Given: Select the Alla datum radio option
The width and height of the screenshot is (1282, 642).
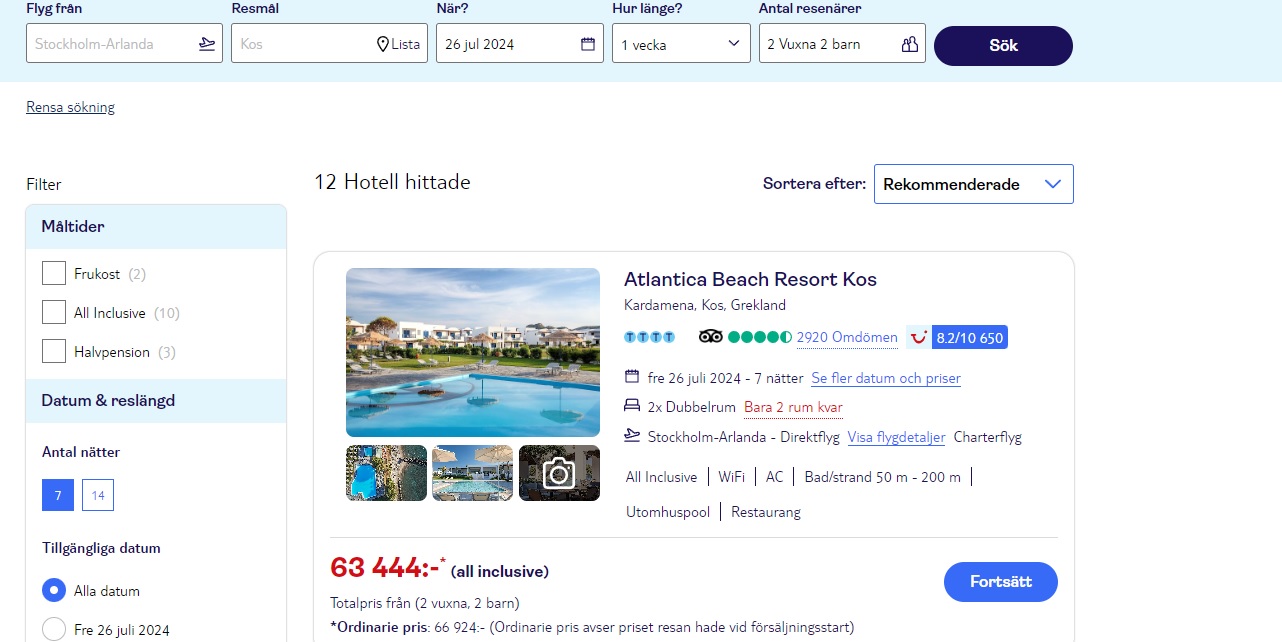Looking at the screenshot, I should coord(54,590).
